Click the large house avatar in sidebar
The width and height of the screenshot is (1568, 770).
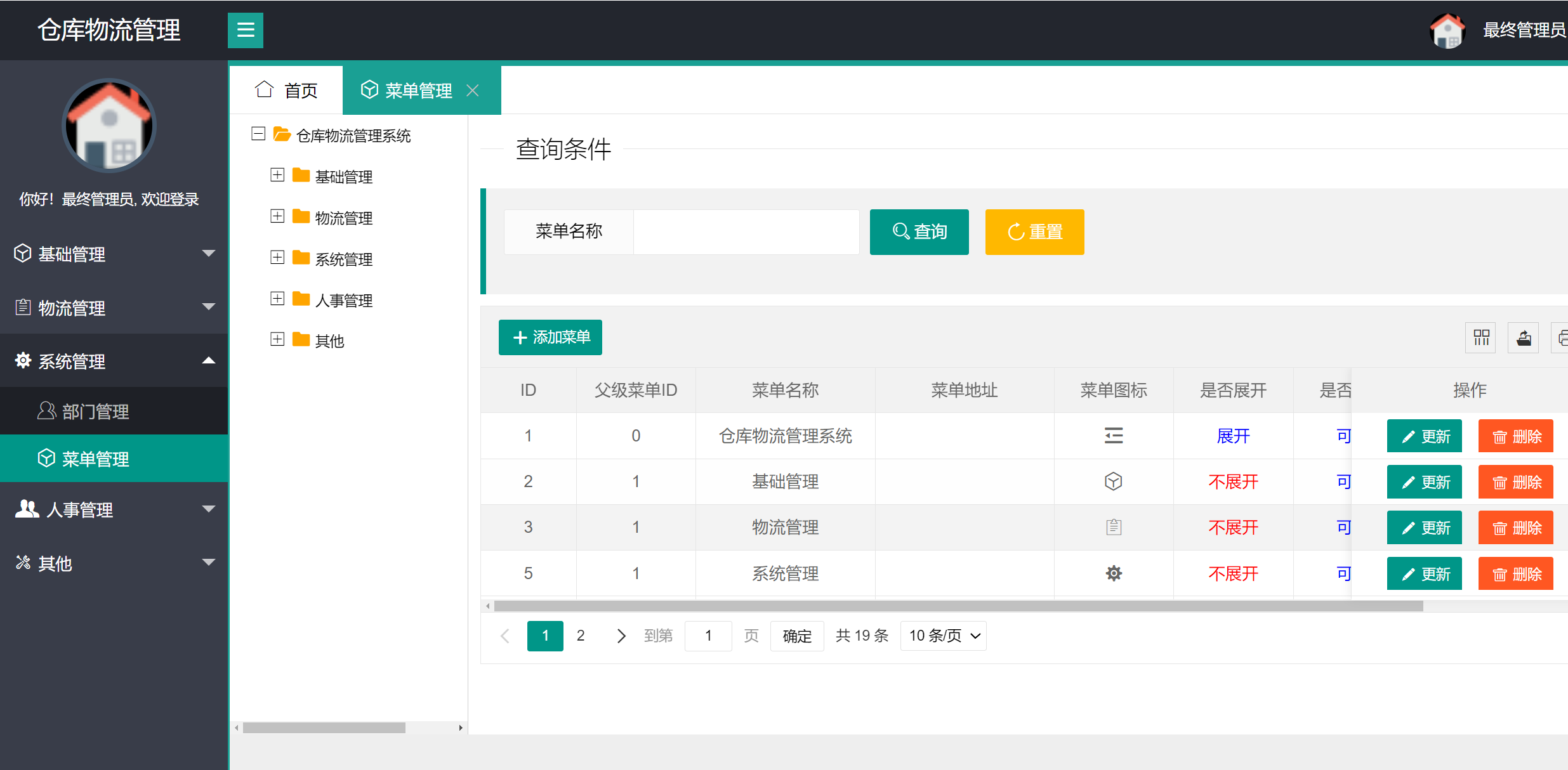click(x=109, y=126)
